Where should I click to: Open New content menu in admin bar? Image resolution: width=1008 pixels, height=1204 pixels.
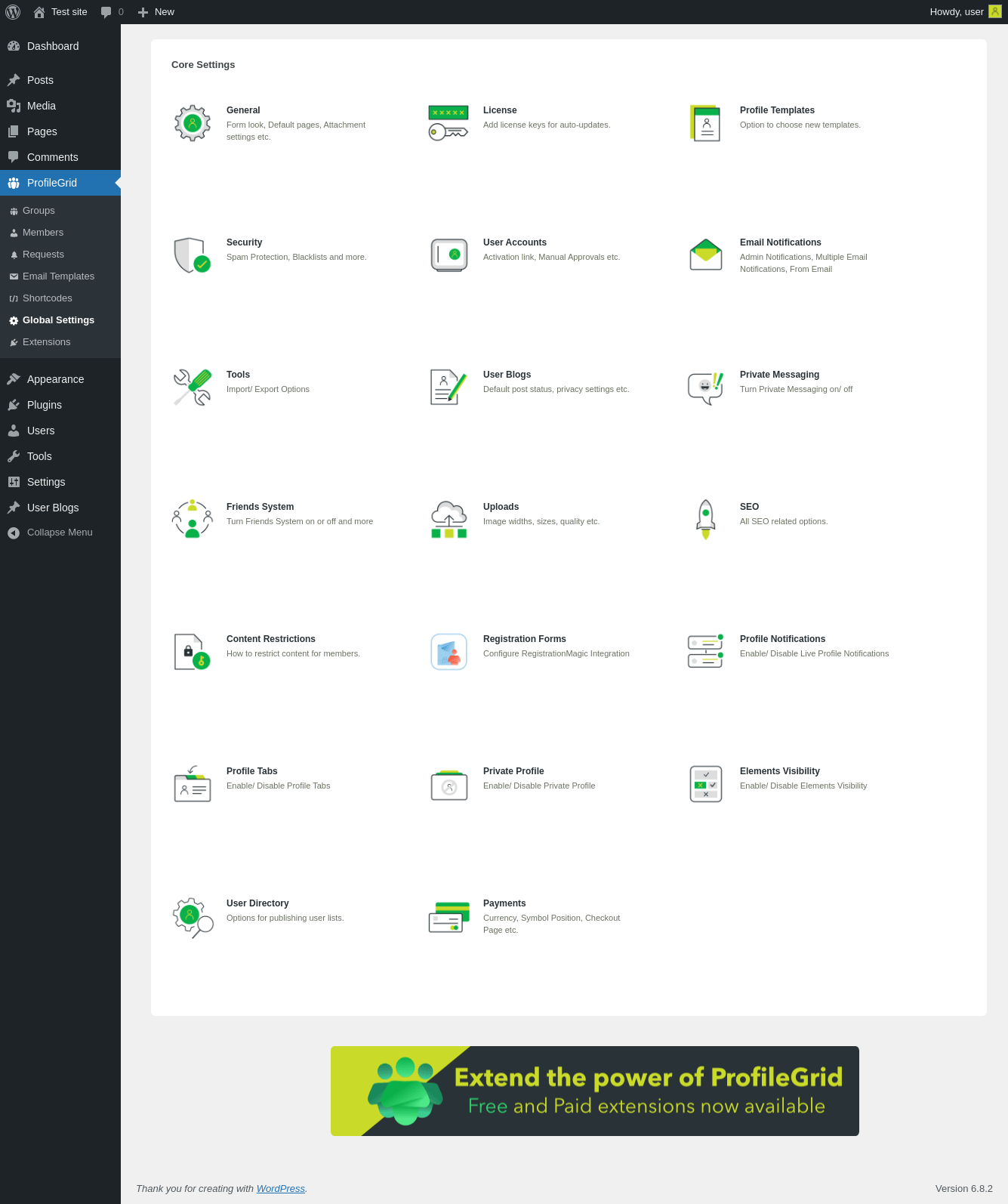(x=156, y=12)
